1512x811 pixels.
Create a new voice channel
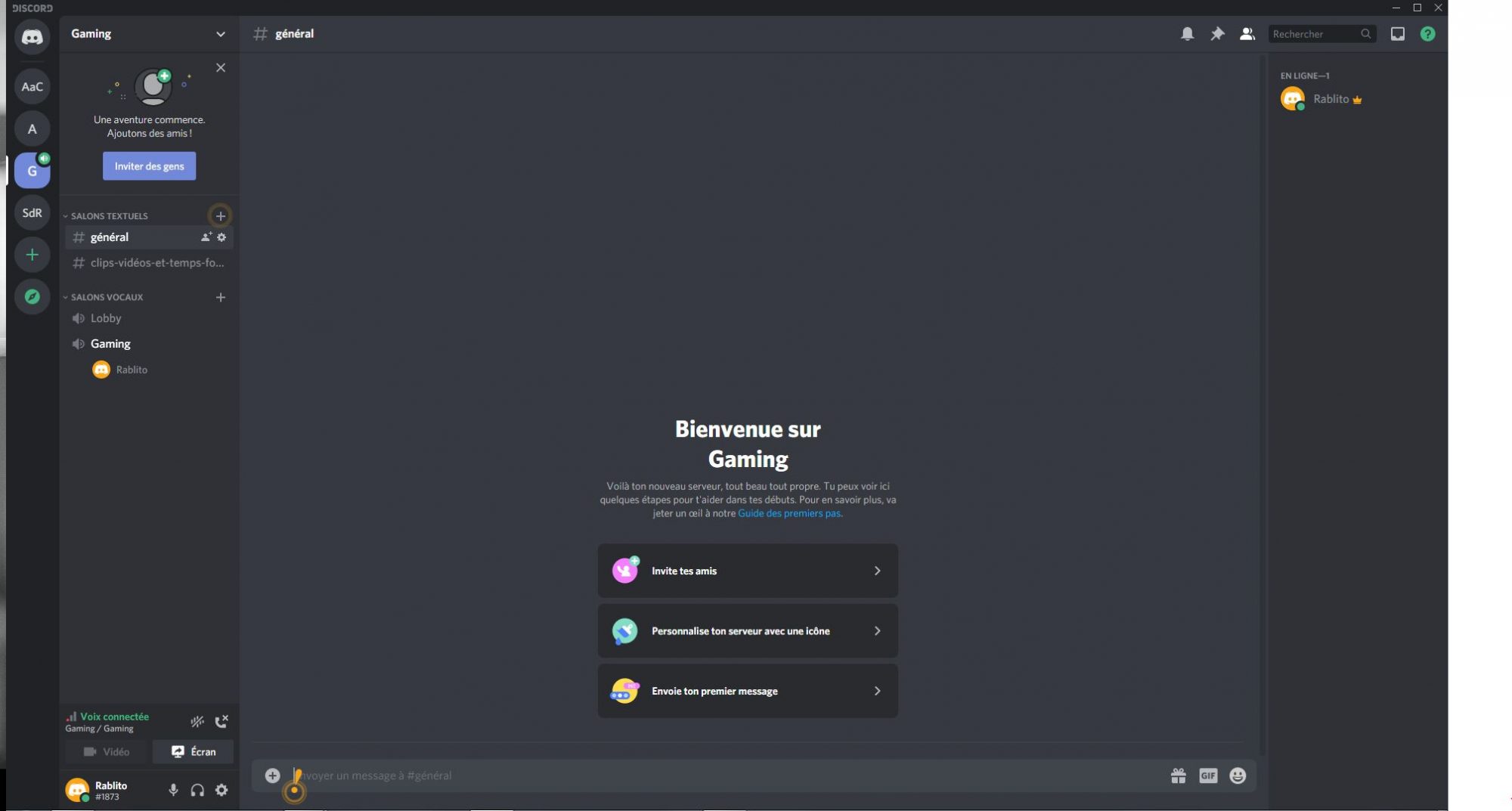pos(220,297)
